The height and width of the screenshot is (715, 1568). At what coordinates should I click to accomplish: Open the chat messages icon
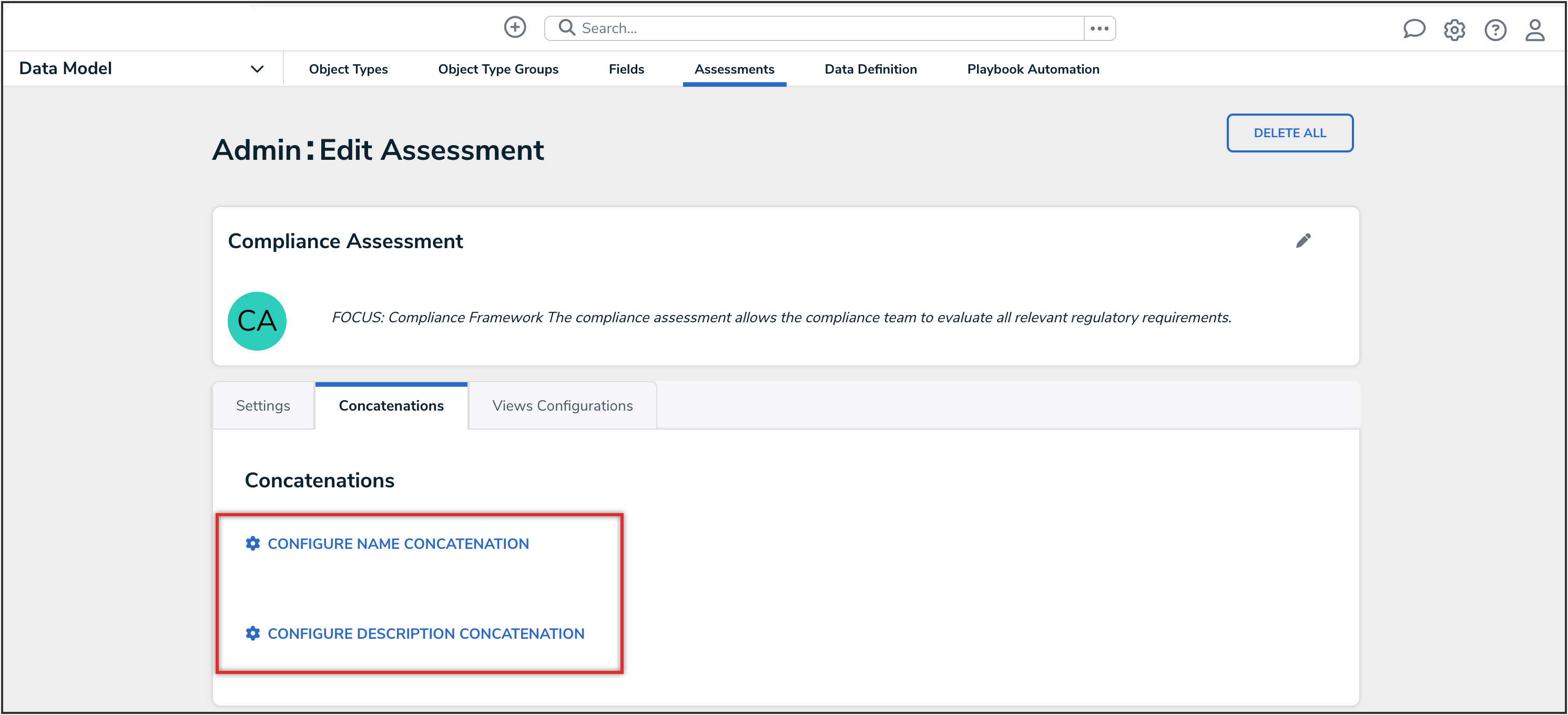pyautogui.click(x=1414, y=28)
